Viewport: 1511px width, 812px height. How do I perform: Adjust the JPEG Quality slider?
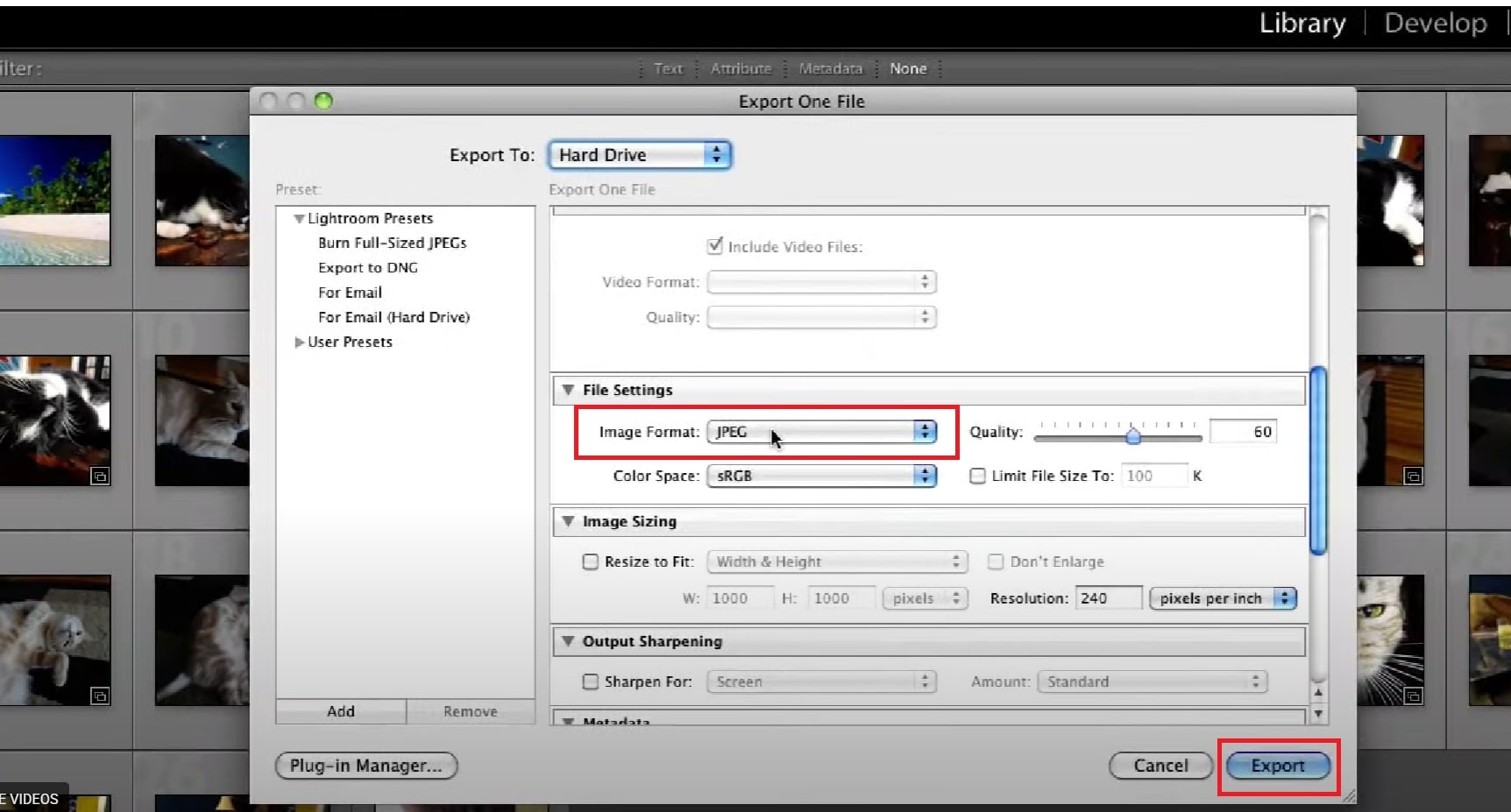point(1133,434)
